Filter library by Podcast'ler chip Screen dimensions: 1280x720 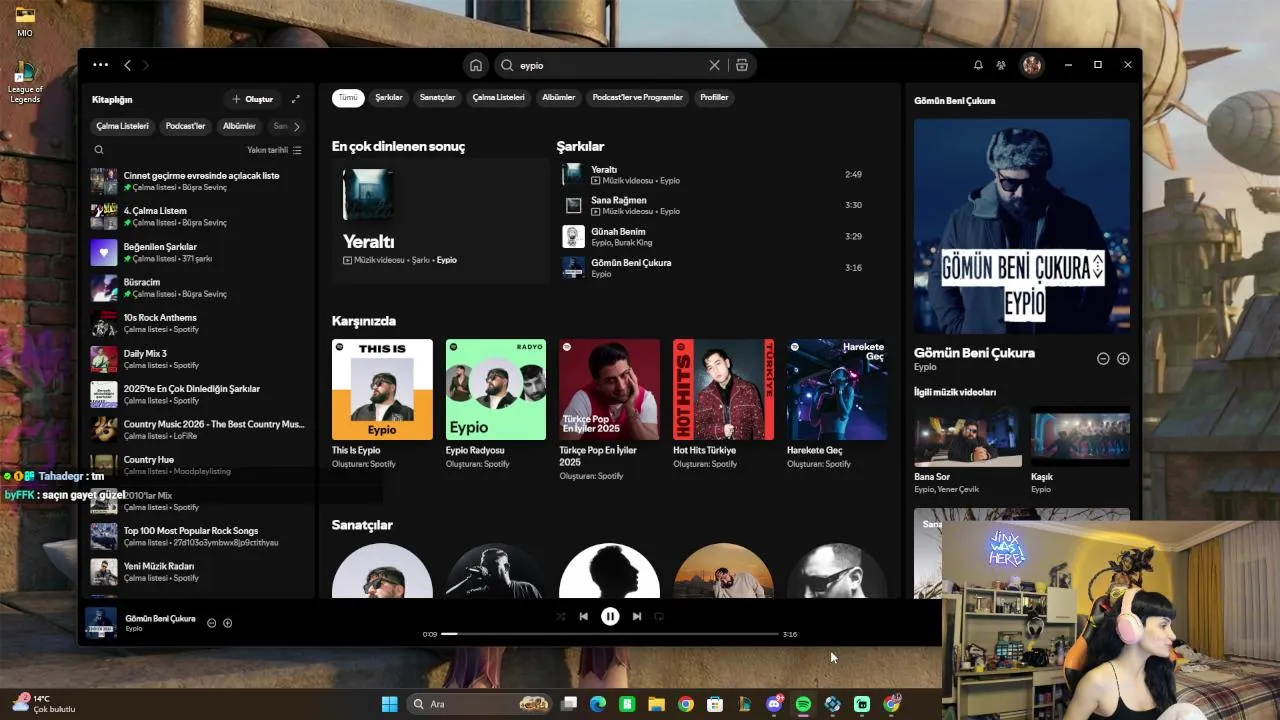(185, 126)
